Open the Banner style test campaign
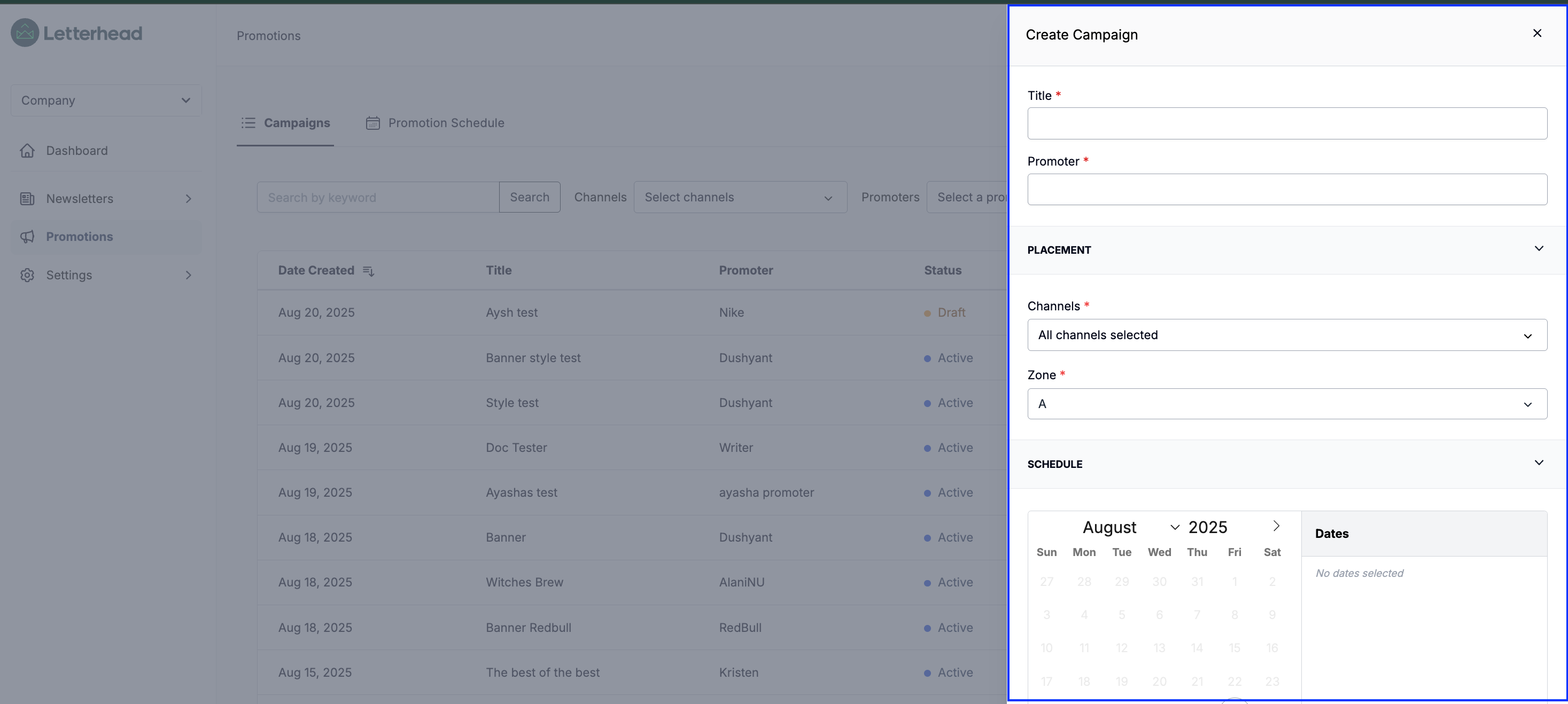Viewport: 1568px width, 704px height. tap(533, 358)
